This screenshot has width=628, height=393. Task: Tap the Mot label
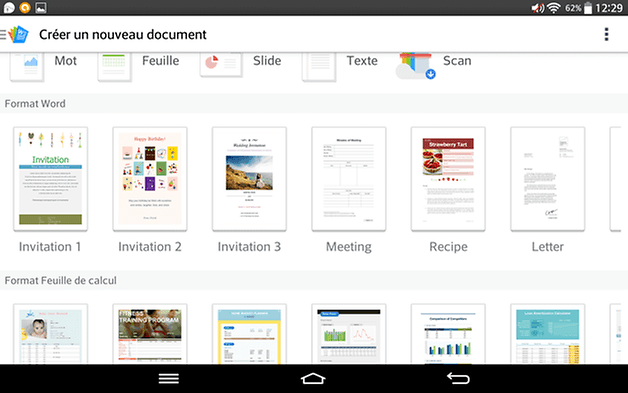(x=66, y=61)
